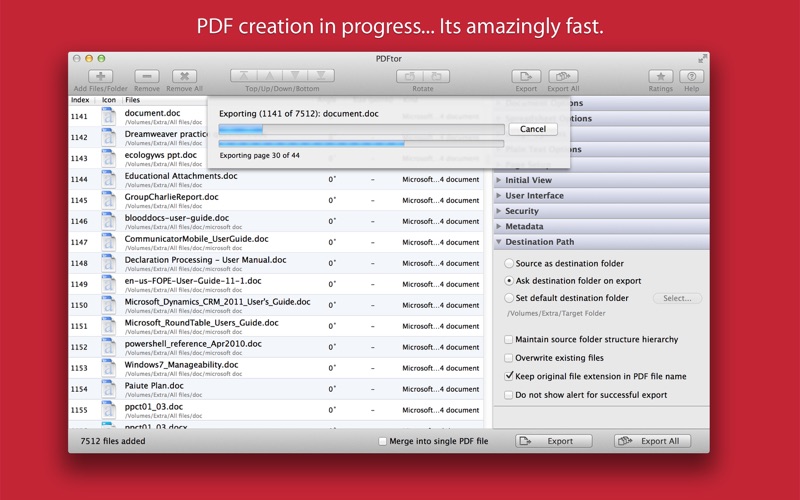The height and width of the screenshot is (500, 800).
Task: Select the Declaration Processing - User Manual.doc row
Action: pyautogui.click(x=276, y=263)
